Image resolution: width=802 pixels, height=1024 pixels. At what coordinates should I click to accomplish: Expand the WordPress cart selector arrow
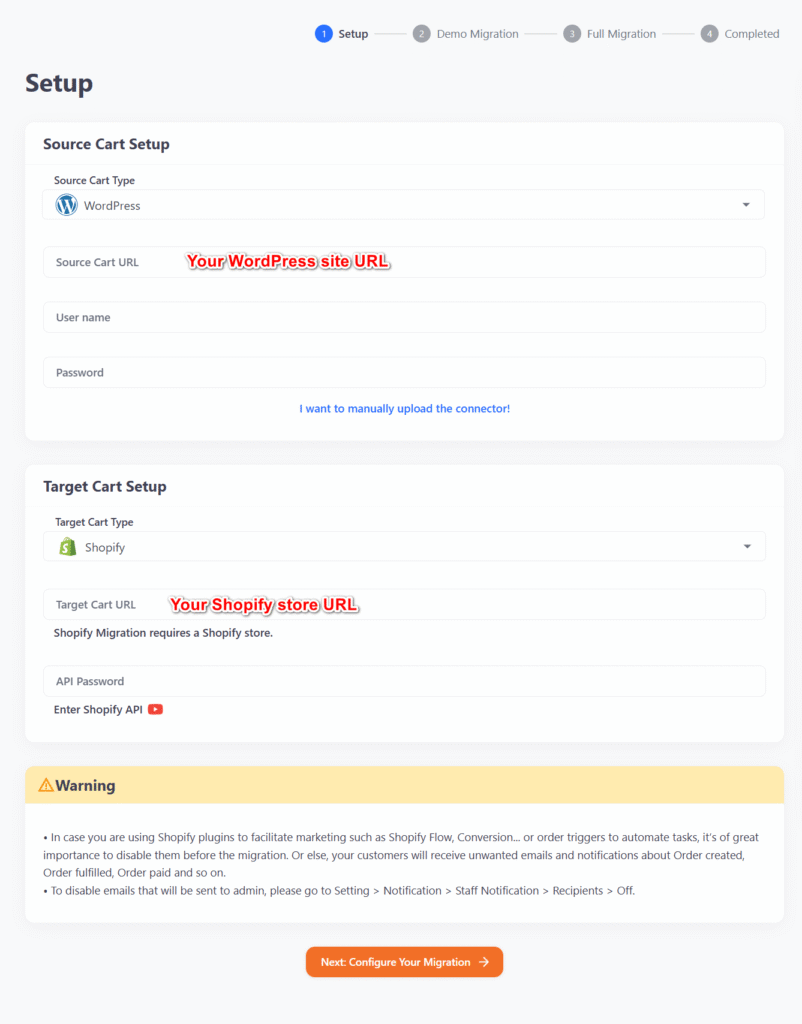[746, 204]
